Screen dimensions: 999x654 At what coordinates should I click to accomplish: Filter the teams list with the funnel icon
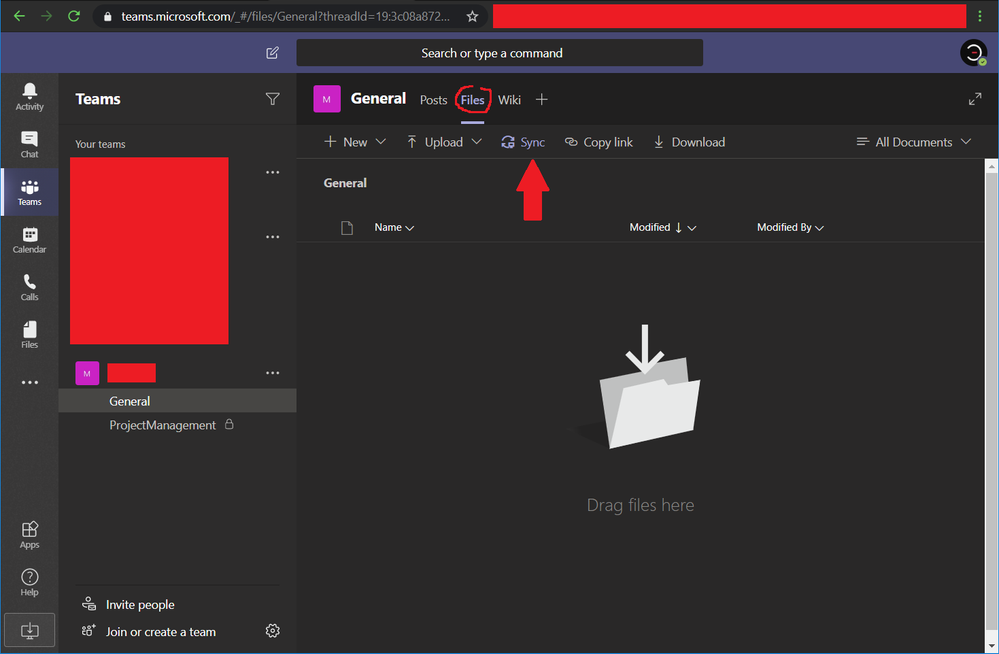pyautogui.click(x=272, y=99)
